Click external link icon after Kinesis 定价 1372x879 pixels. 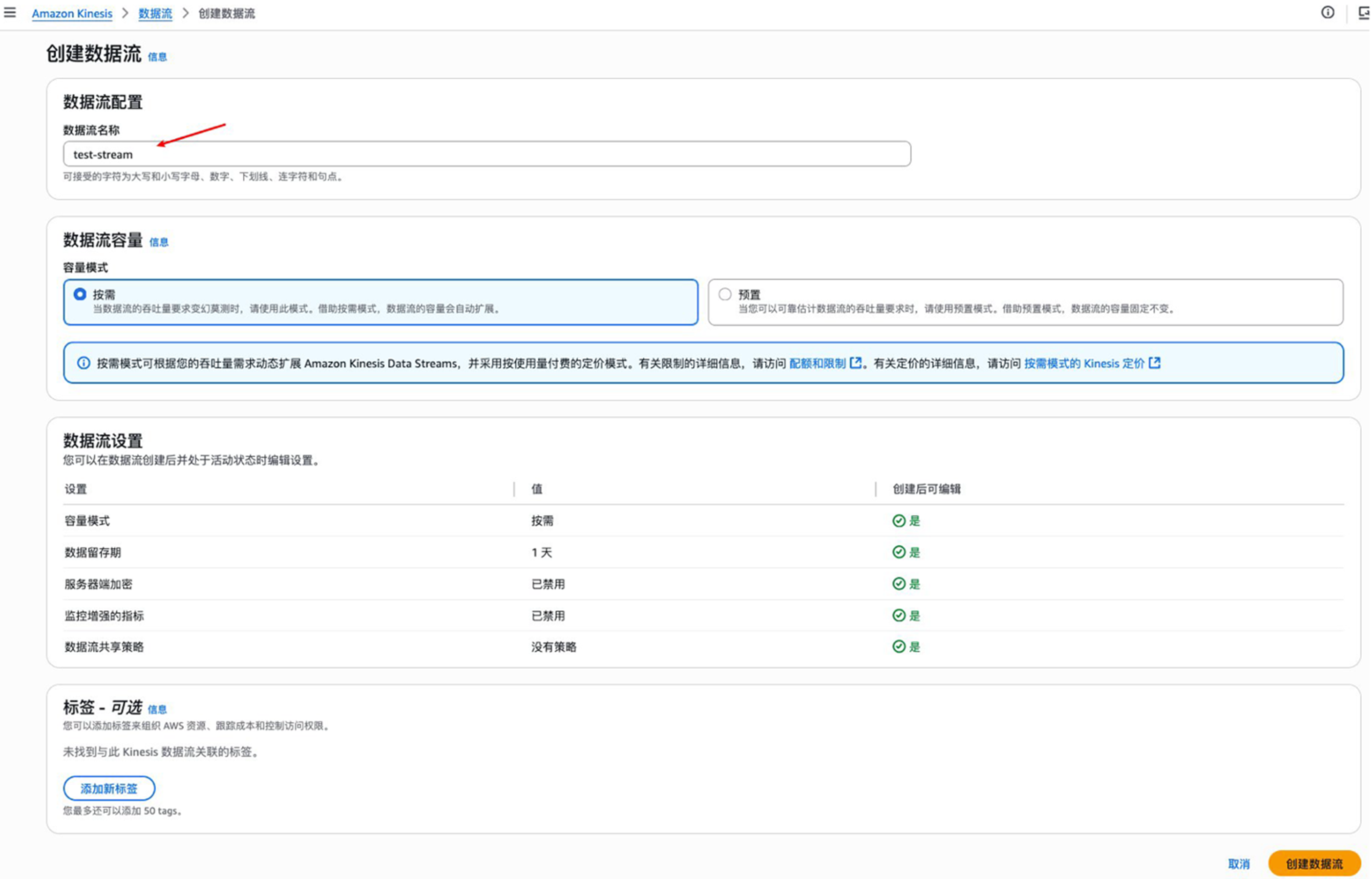click(x=1155, y=363)
